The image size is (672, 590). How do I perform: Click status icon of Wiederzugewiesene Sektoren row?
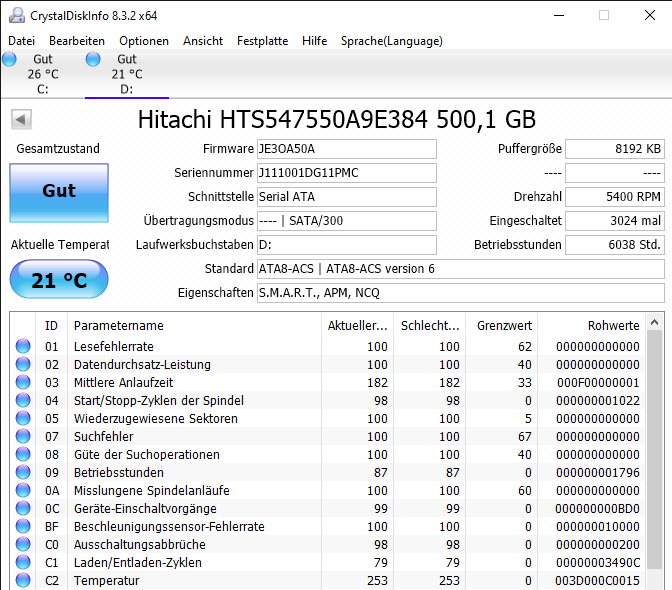[x=23, y=418]
